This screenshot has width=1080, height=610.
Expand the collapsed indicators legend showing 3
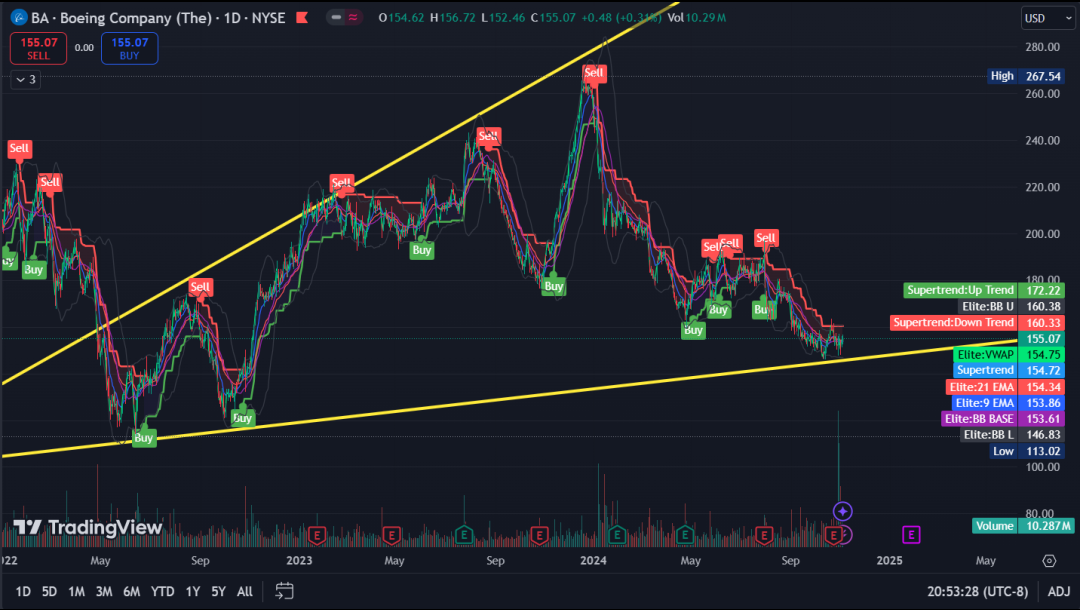(25, 80)
